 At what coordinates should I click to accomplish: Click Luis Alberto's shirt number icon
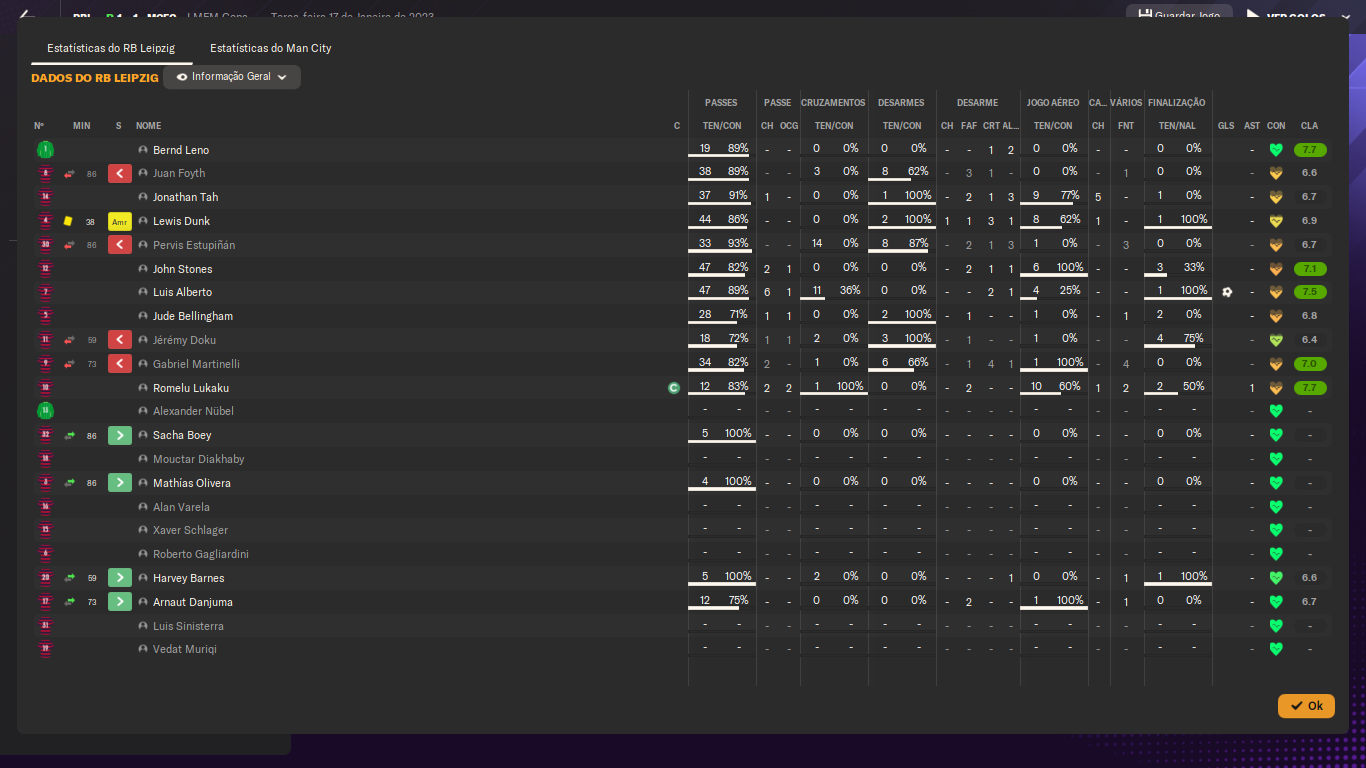(x=45, y=292)
